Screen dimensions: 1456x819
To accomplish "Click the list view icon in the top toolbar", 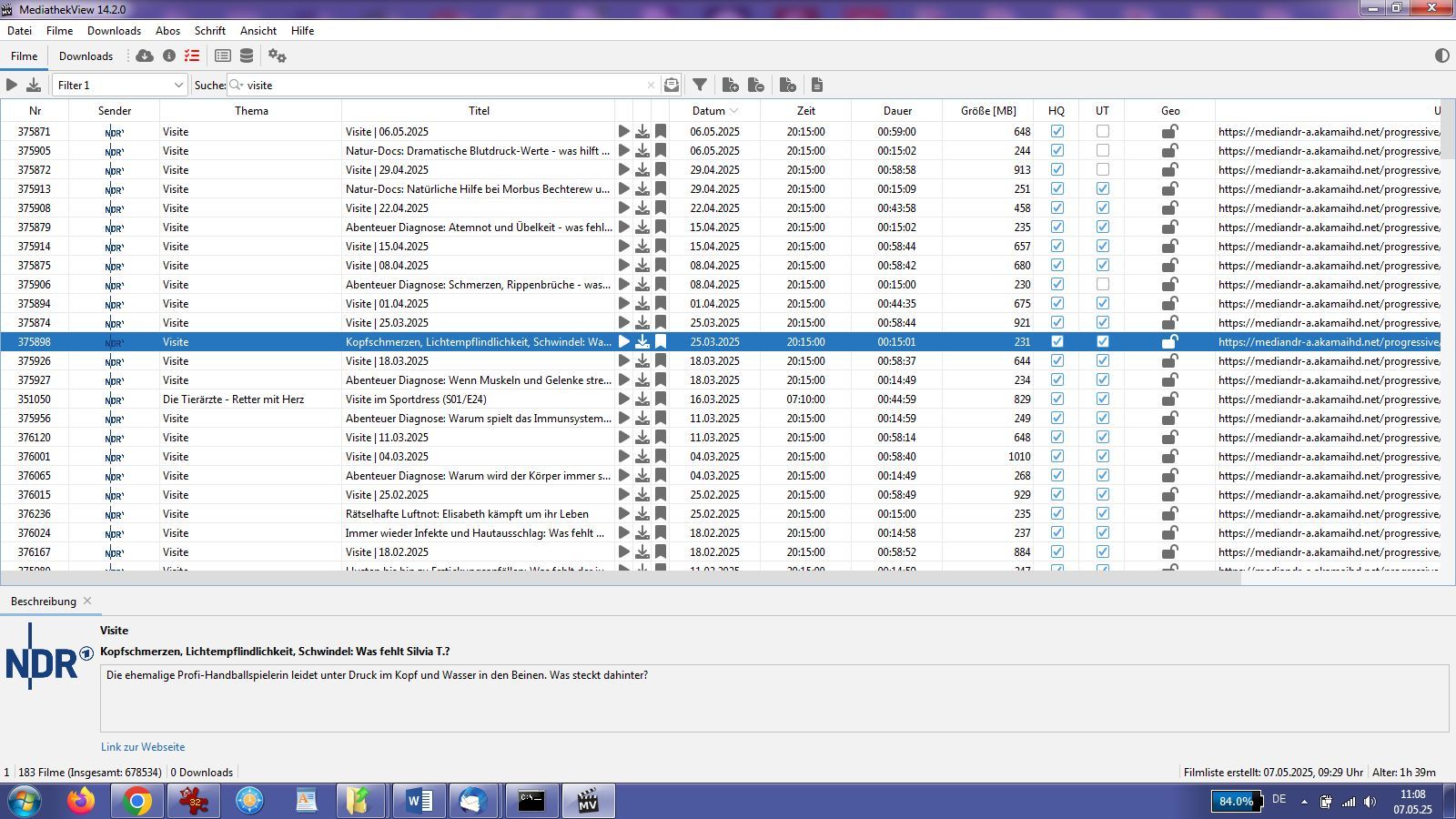I will pos(222,56).
